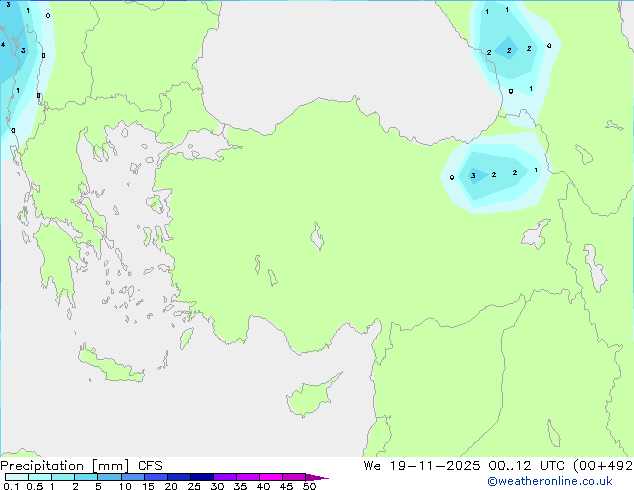Click the 40–45 mm magenta legend swatch
The width and height of the screenshot is (634, 490).
tap(271, 477)
